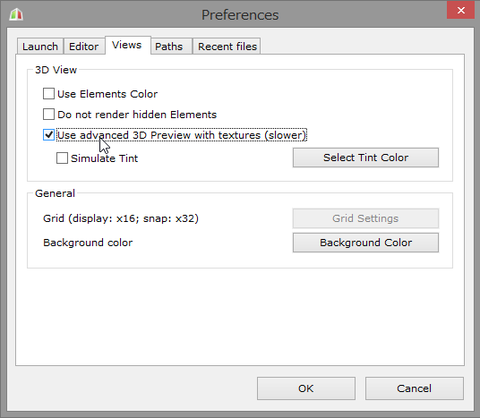Uncheck Use advanced 3D Preview with textures
480x418 pixels.
[49, 135]
